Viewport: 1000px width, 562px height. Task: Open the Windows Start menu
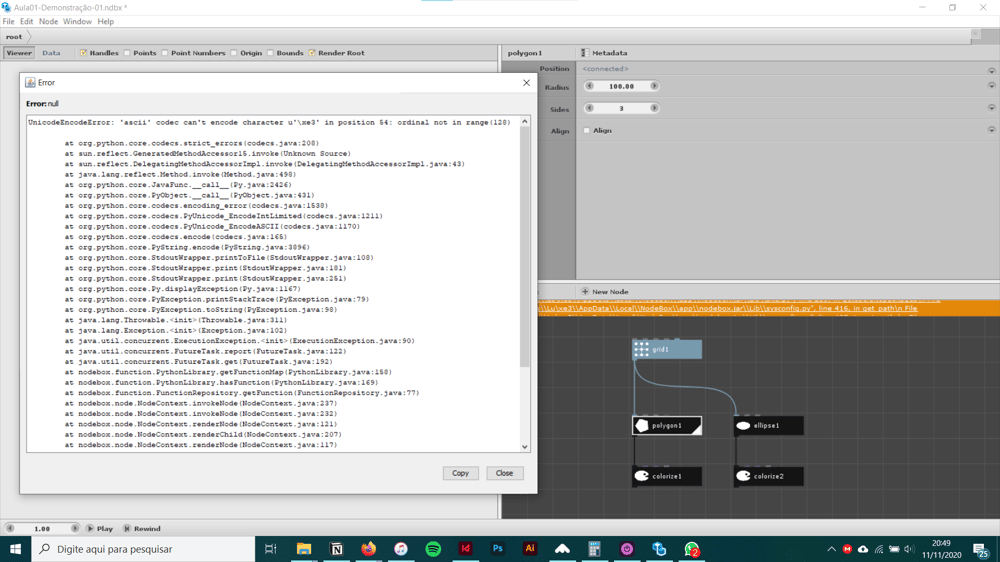[15, 549]
